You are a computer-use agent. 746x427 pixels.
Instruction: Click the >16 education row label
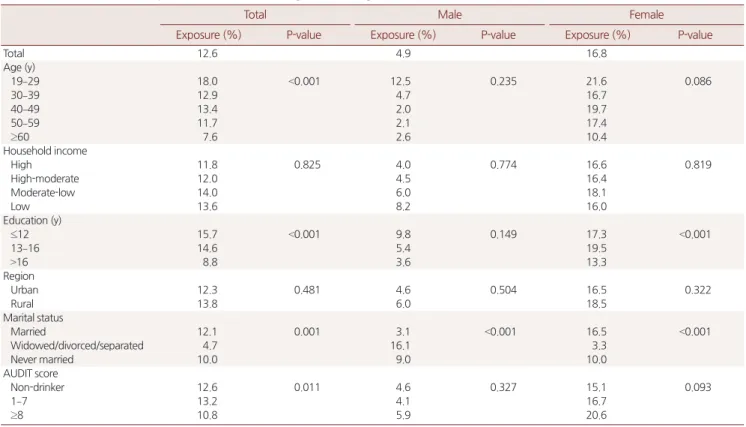pyautogui.click(x=20, y=262)
